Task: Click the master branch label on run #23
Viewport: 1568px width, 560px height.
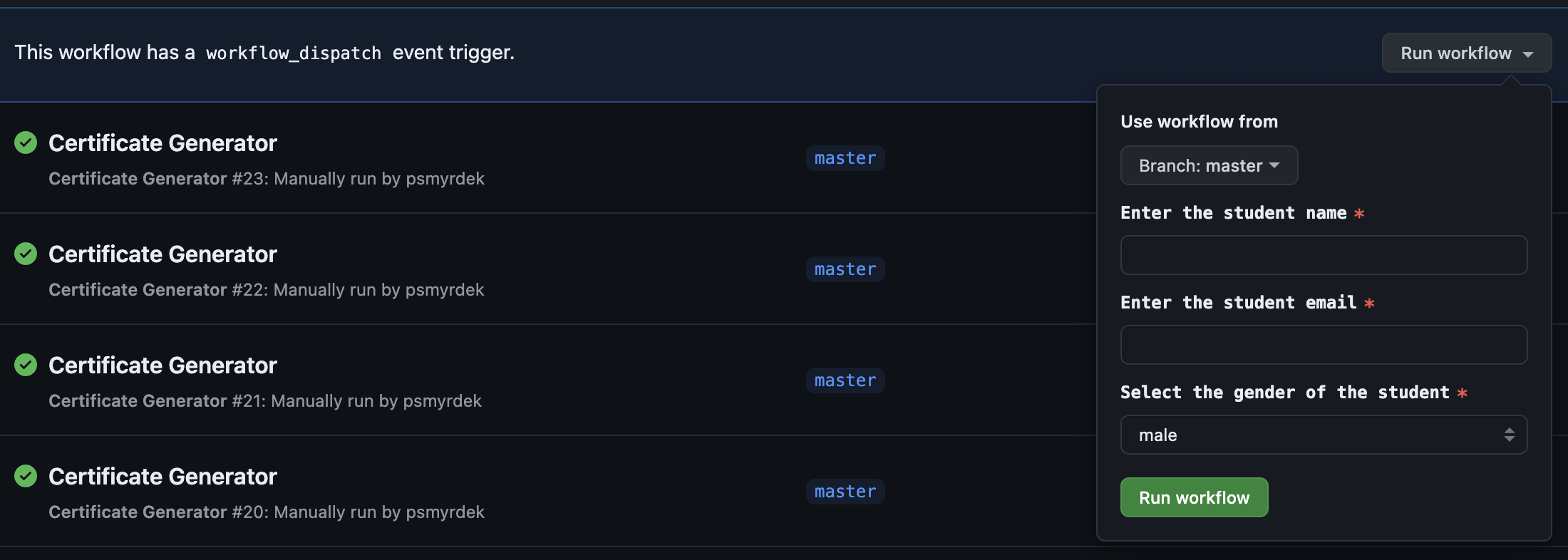Action: point(845,158)
